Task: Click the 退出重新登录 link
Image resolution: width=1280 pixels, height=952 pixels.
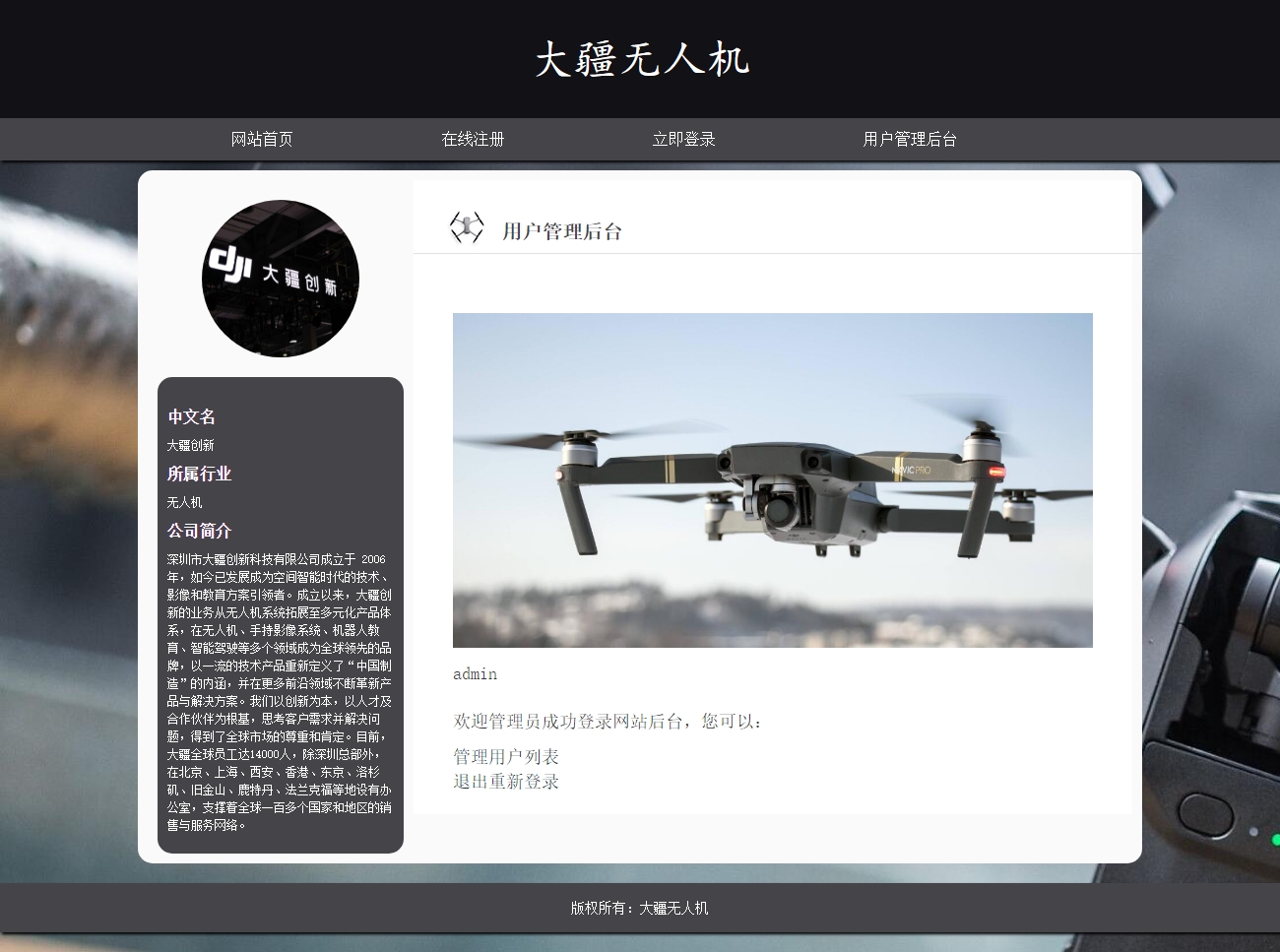Action: pos(506,782)
